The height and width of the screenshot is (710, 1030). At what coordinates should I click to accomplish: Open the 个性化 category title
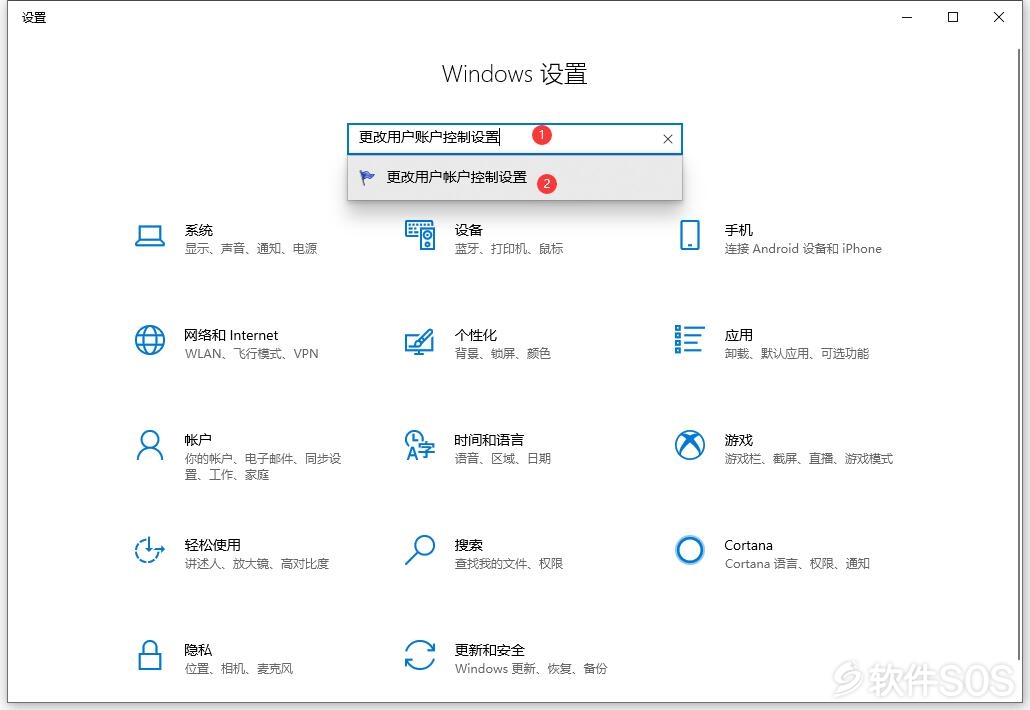pyautogui.click(x=476, y=335)
